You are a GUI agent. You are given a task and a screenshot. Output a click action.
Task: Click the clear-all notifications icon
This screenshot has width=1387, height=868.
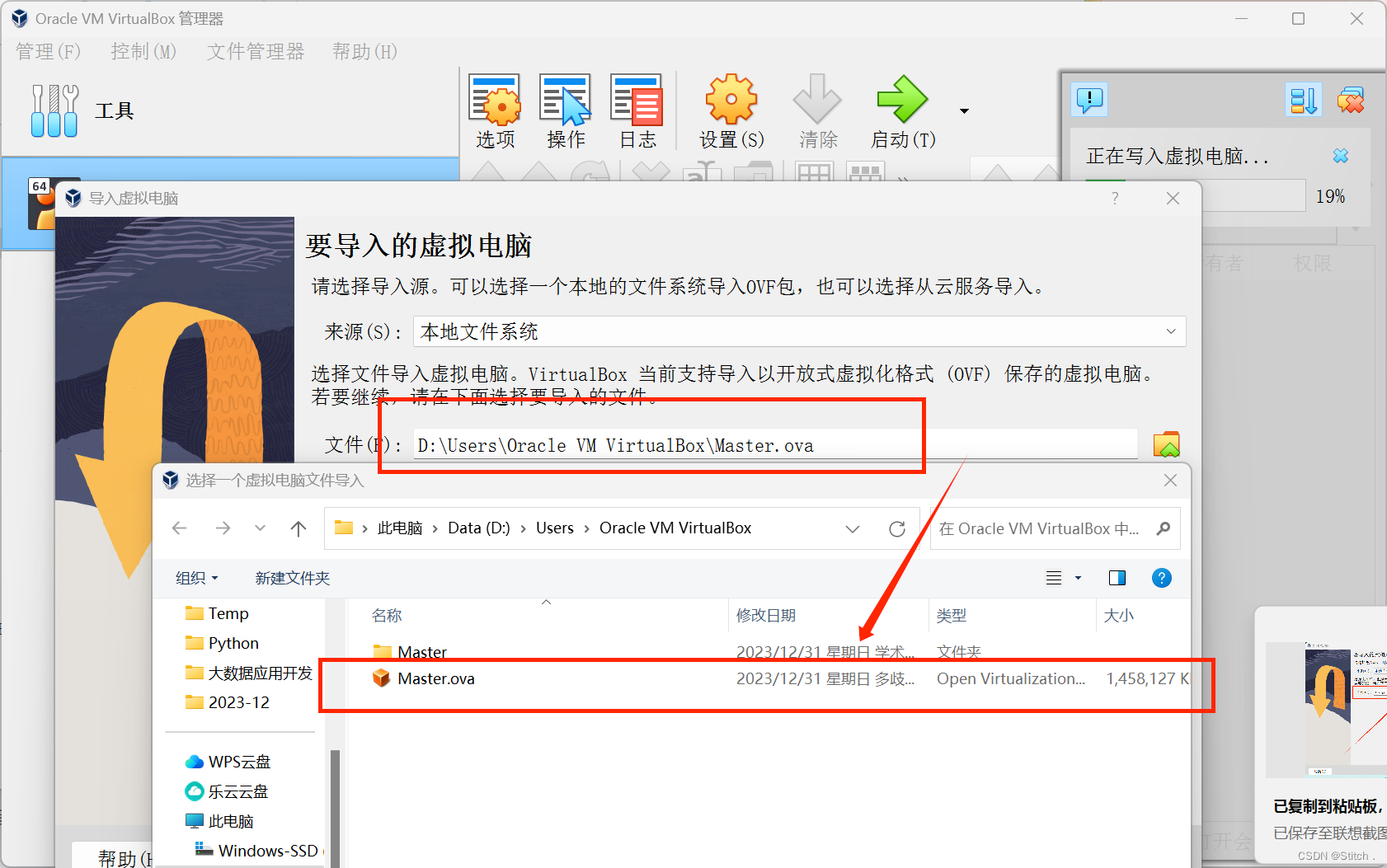click(1351, 100)
